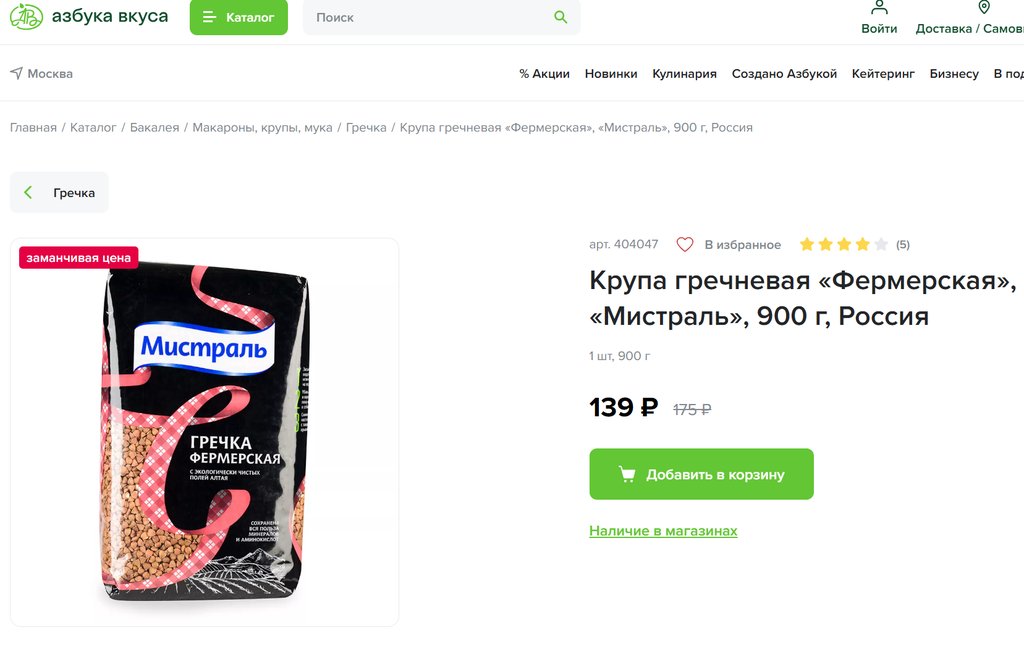The height and width of the screenshot is (664, 1024).
Task: Open the Наличие в магазинах link
Action: (x=663, y=531)
